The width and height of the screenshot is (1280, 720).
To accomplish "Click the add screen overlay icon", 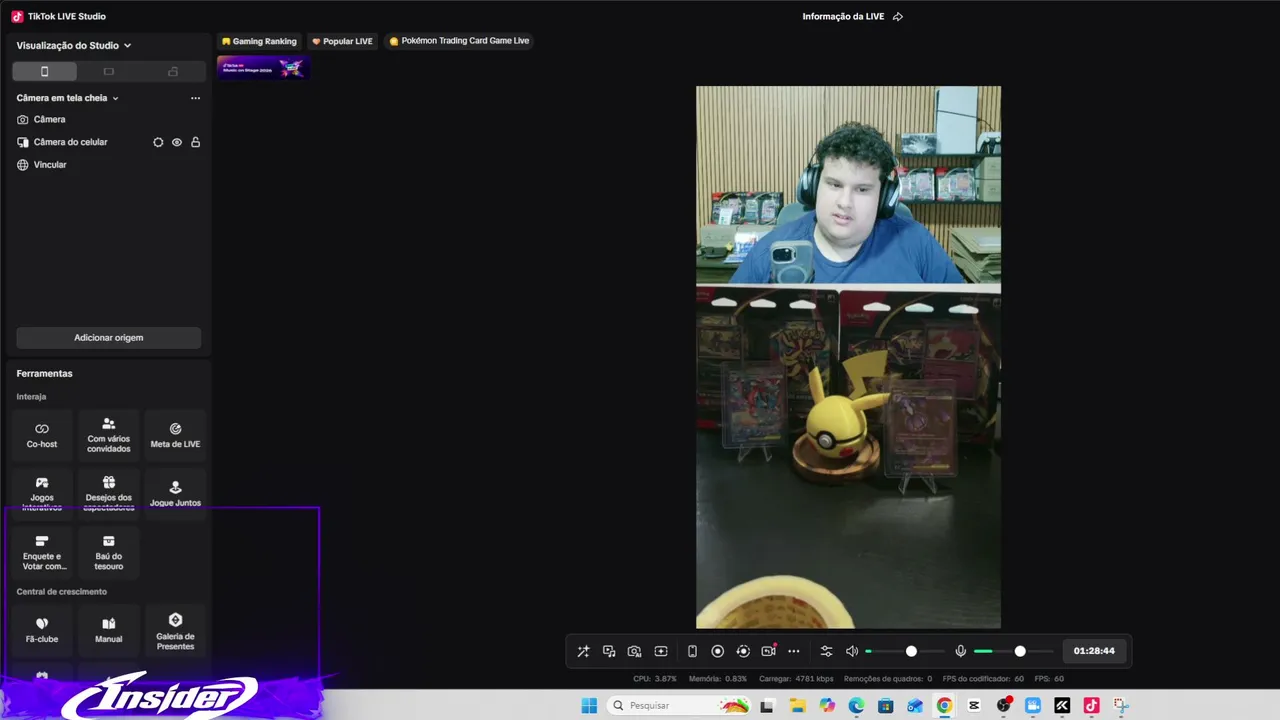I will click(x=661, y=651).
